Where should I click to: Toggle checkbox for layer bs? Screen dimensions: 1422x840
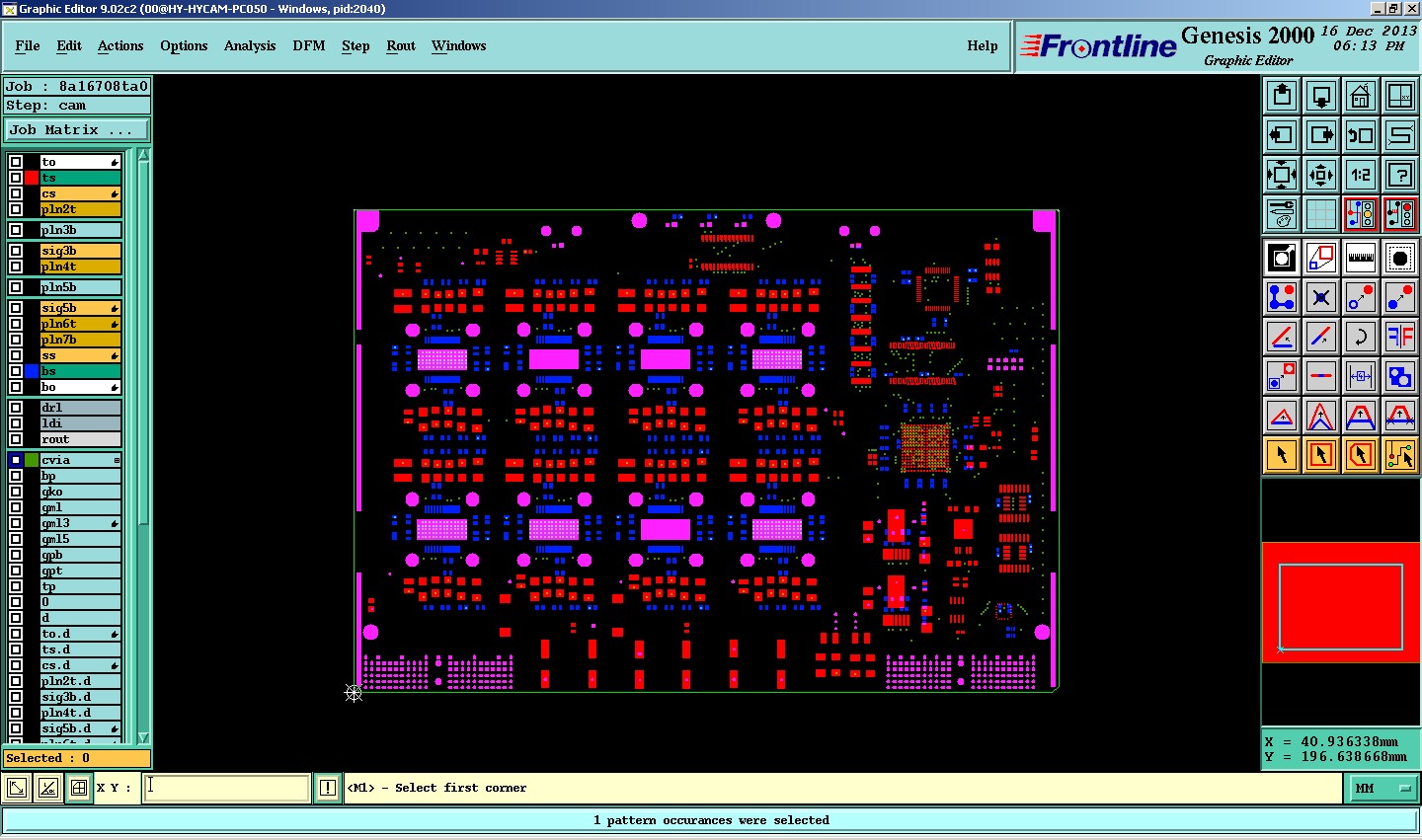coord(16,371)
